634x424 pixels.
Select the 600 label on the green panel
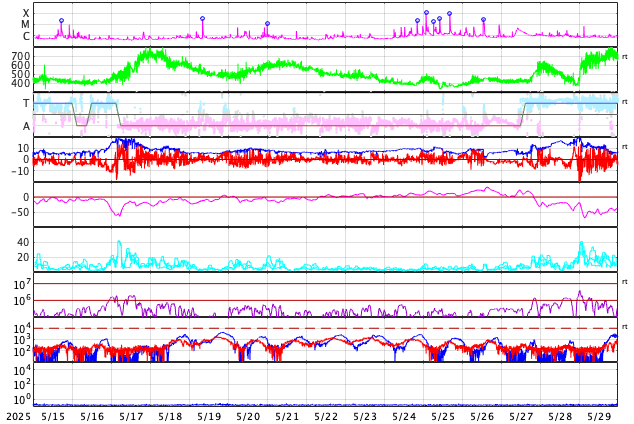21,65
